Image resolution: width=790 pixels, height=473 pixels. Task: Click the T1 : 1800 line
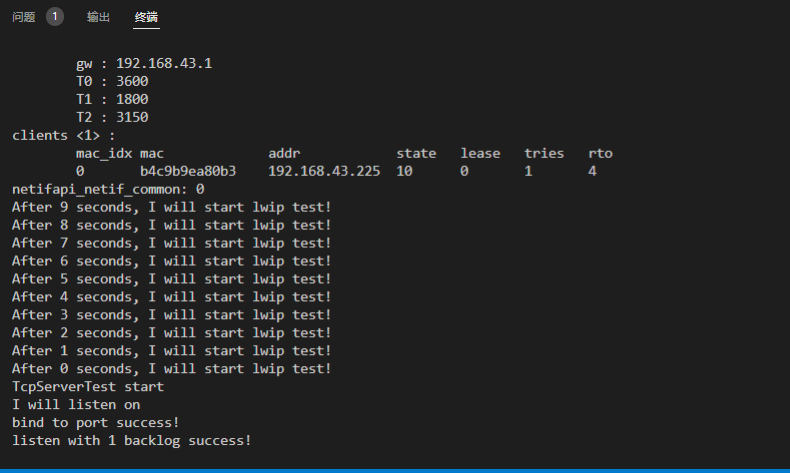pyautogui.click(x=112, y=99)
